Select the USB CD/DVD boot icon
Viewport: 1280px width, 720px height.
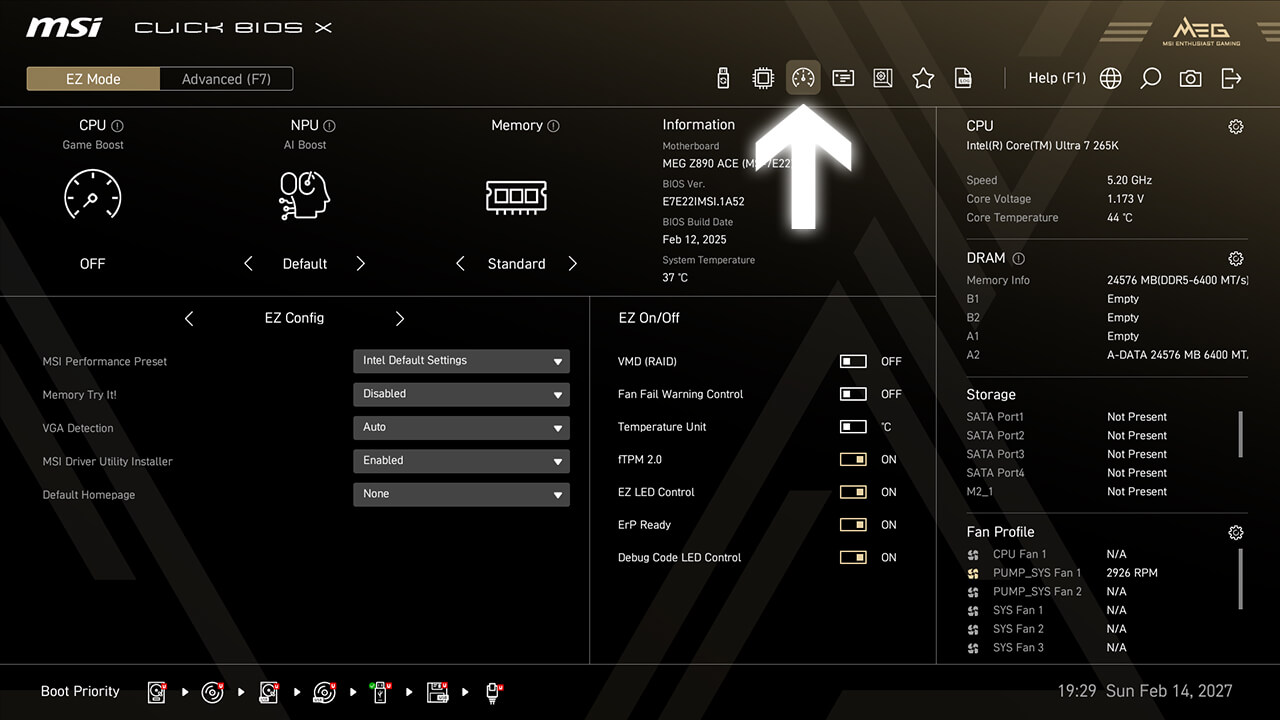tap(326, 692)
